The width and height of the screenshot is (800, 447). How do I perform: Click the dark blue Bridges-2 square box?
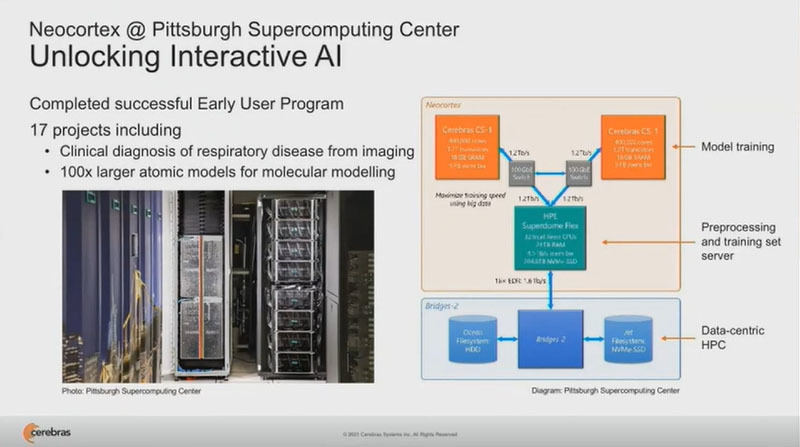[x=551, y=339]
